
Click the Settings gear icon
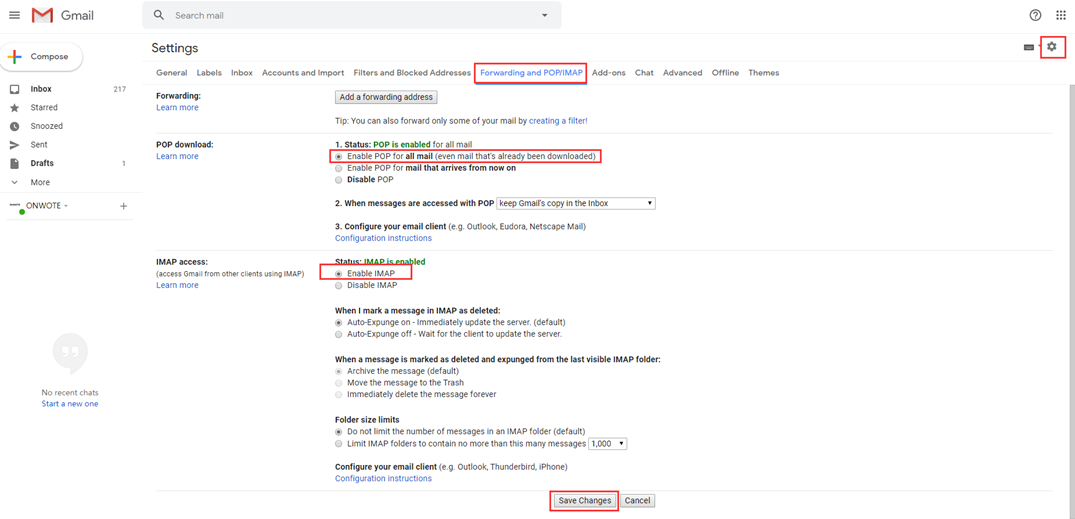coord(1051,47)
